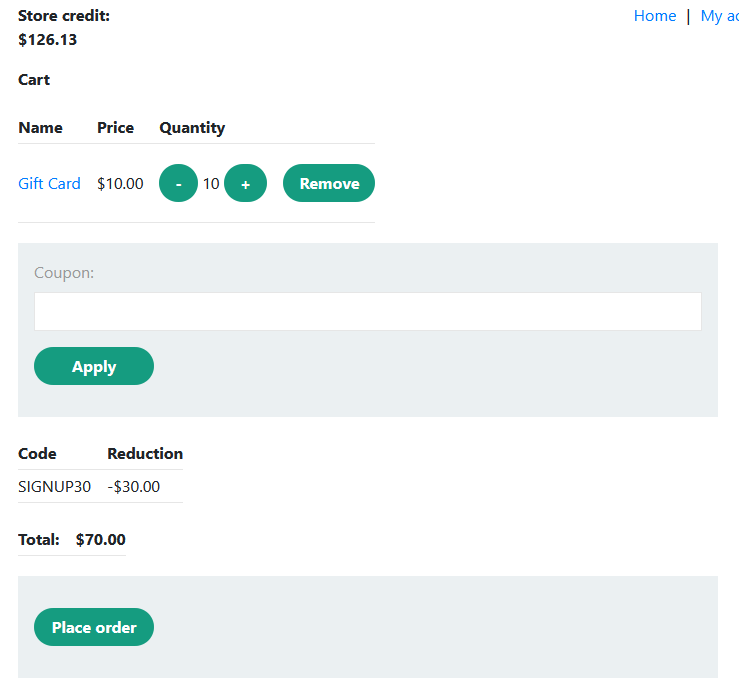This screenshot has height=682, width=739.
Task: Remove the Gift Card from cart
Action: coord(328,184)
